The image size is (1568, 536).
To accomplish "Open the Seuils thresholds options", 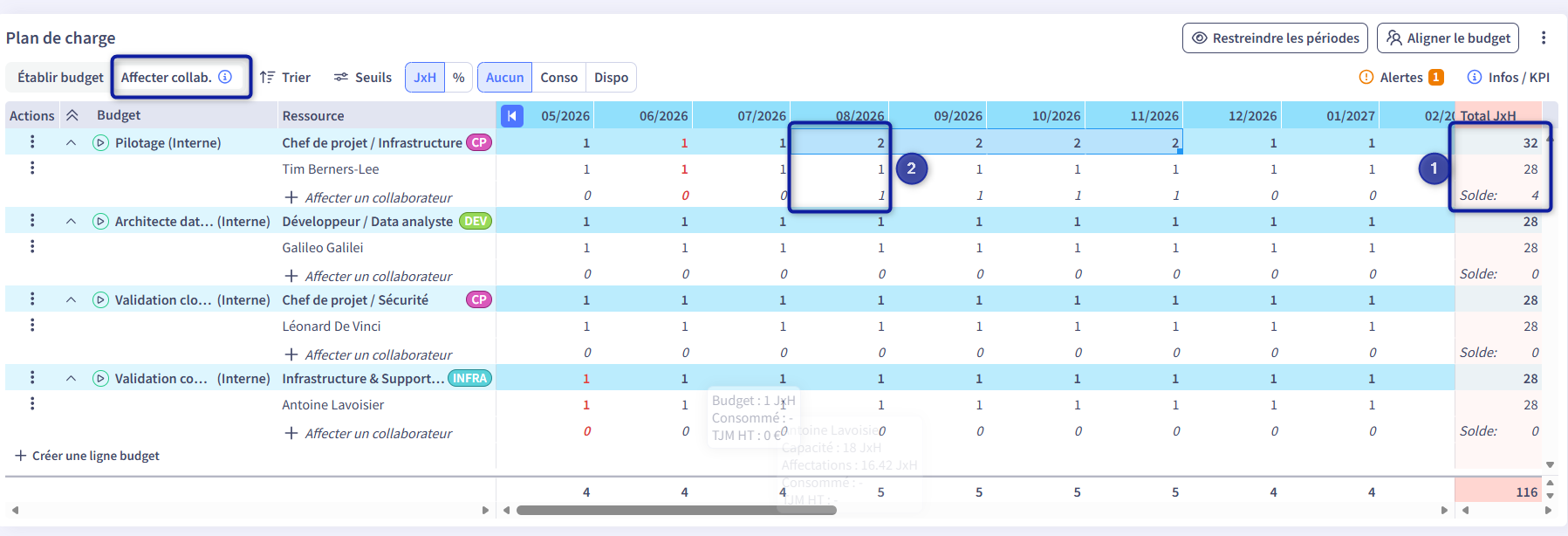I will point(363,77).
